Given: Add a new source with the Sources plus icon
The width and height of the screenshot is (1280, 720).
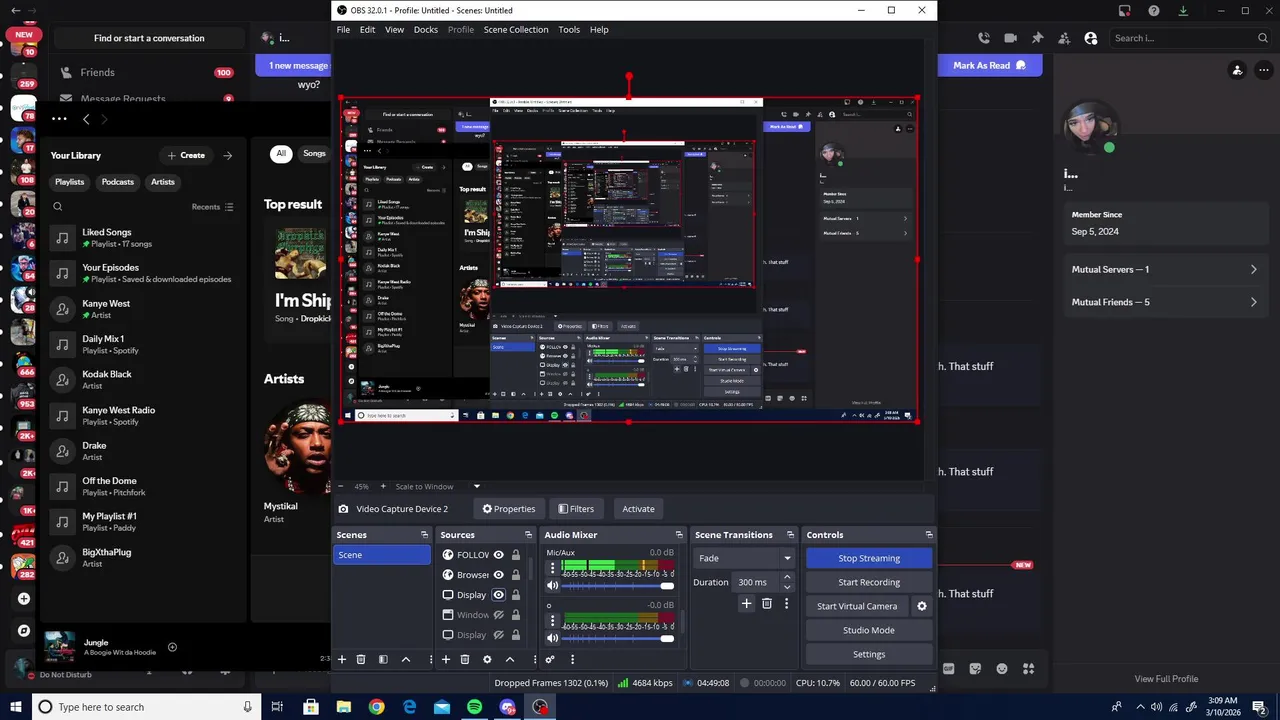Looking at the screenshot, I should point(446,660).
